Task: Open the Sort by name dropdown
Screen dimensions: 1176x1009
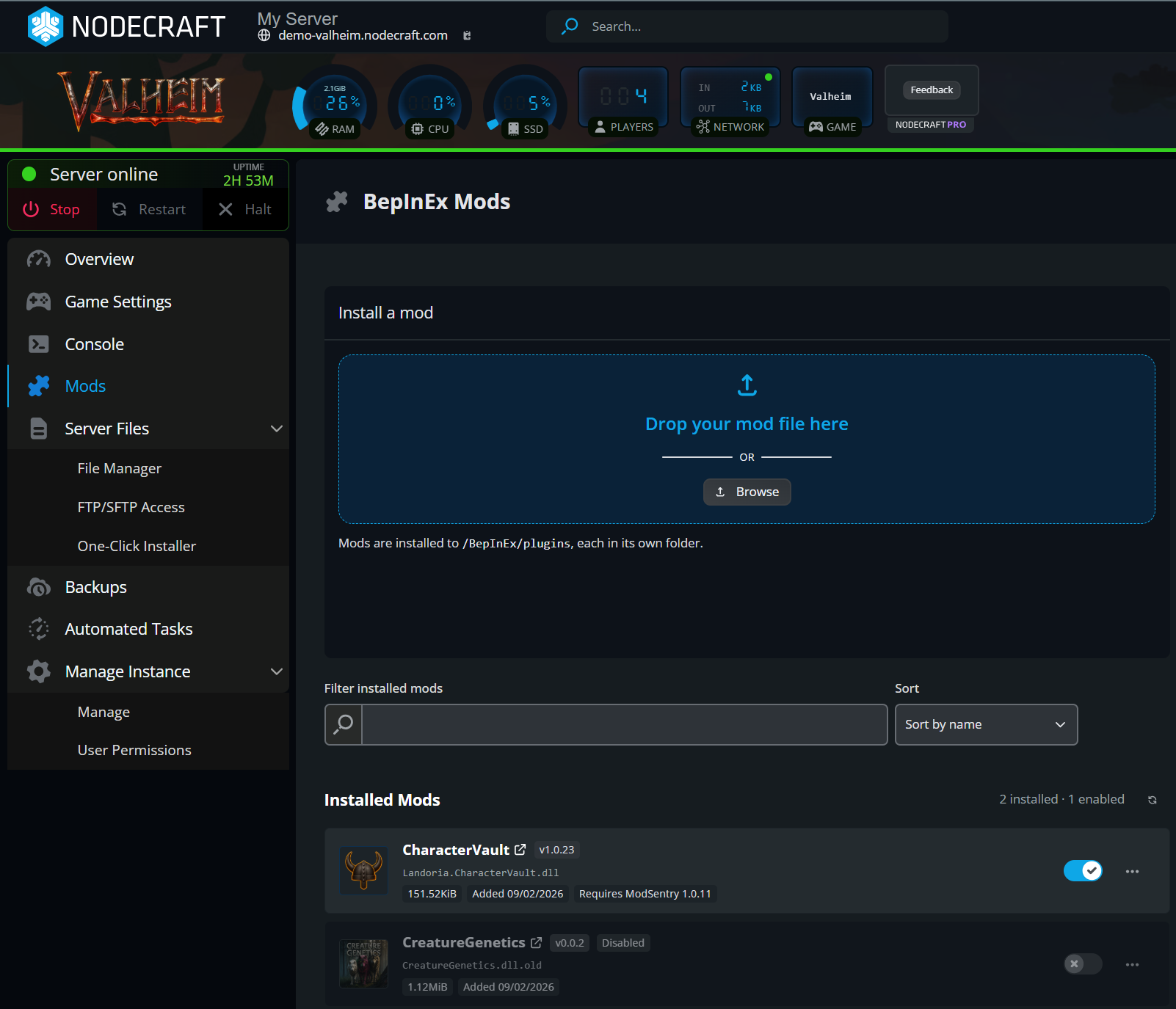Action: pyautogui.click(x=986, y=724)
